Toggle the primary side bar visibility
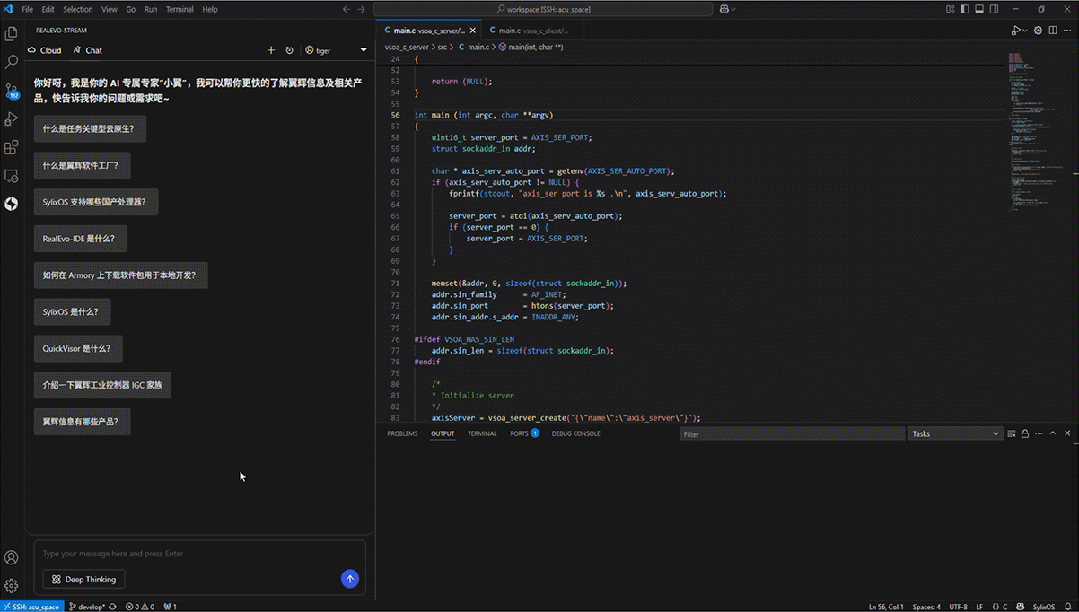The width and height of the screenshot is (1079, 612). pyautogui.click(x=965, y=10)
